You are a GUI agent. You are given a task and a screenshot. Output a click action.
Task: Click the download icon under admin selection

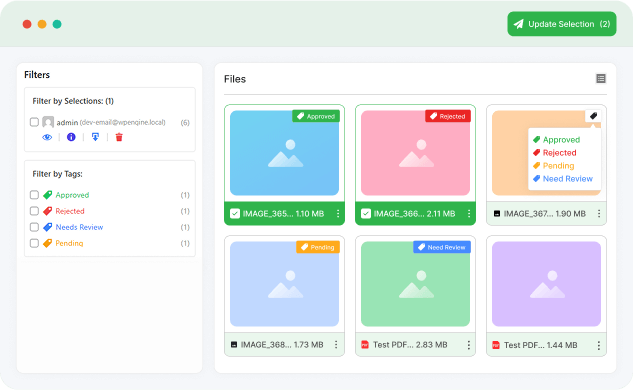[x=95, y=137]
